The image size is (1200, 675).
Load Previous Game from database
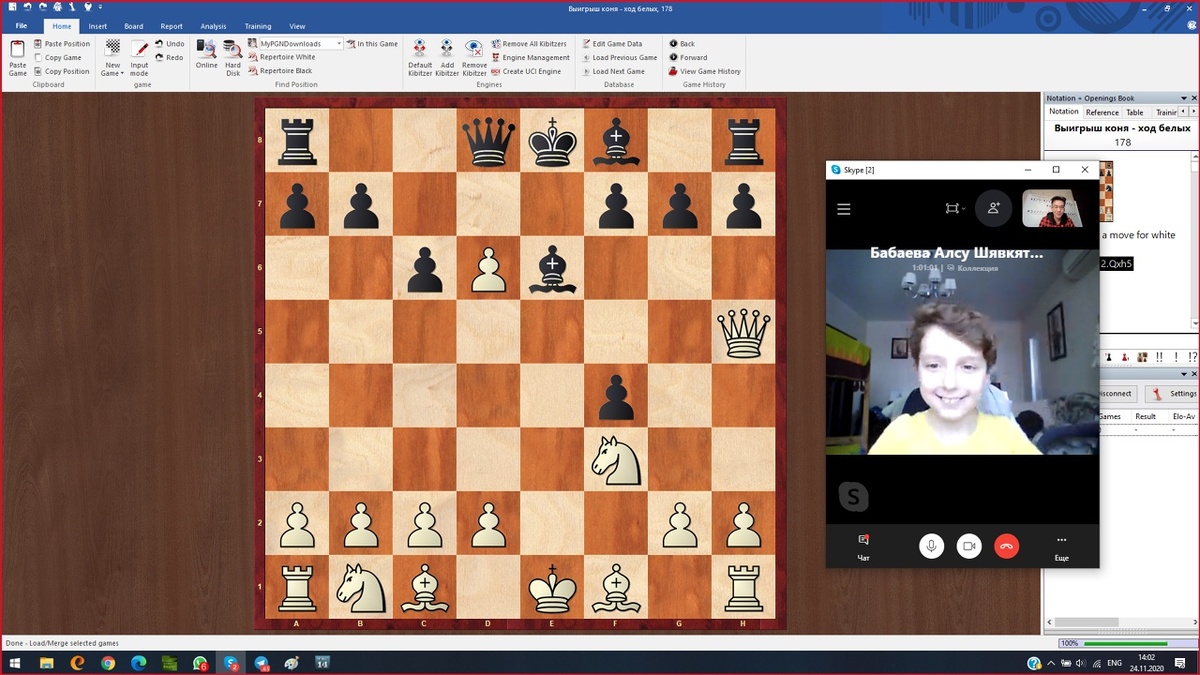tap(618, 58)
